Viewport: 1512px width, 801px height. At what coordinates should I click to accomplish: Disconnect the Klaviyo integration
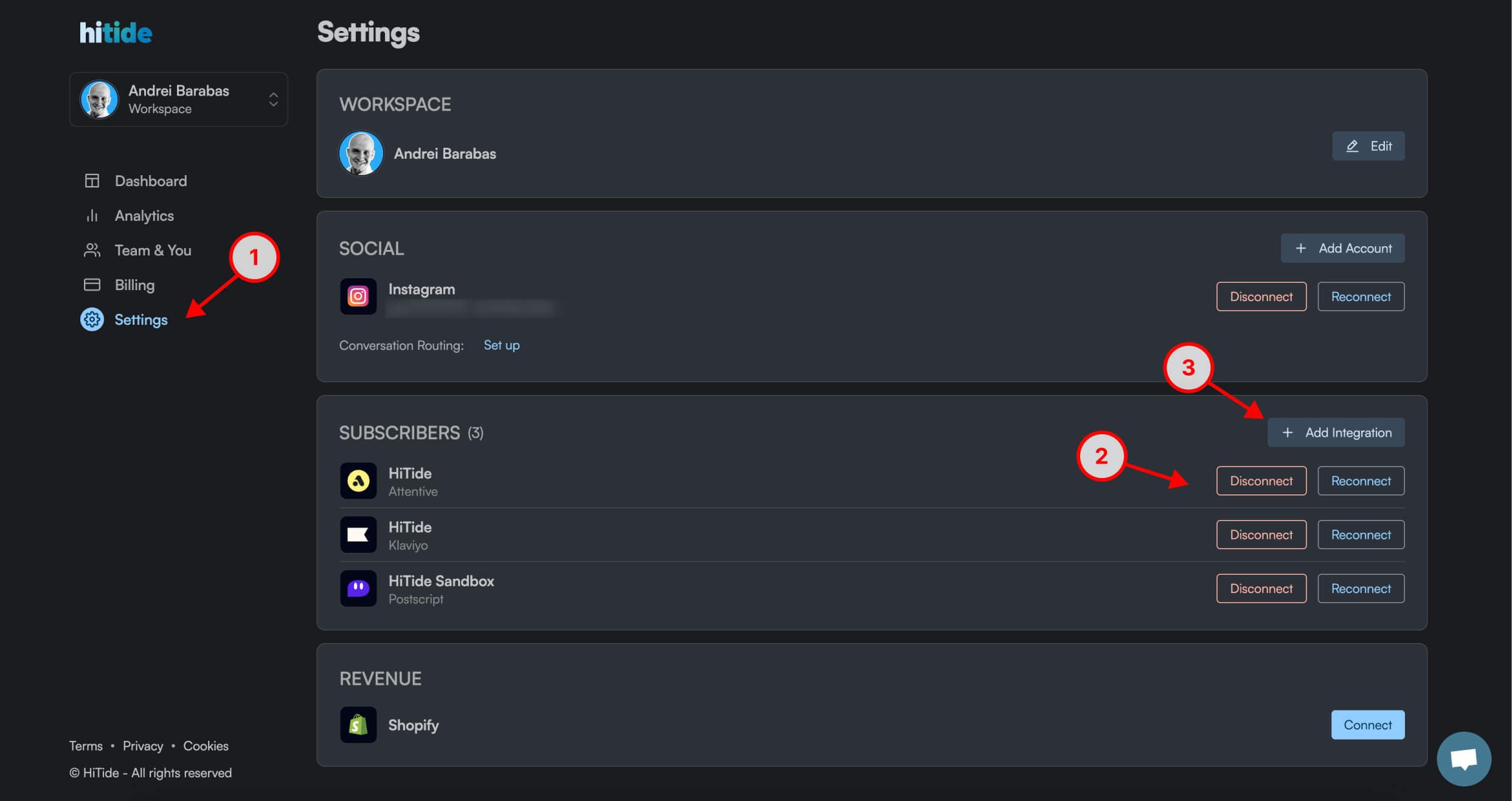tap(1261, 535)
